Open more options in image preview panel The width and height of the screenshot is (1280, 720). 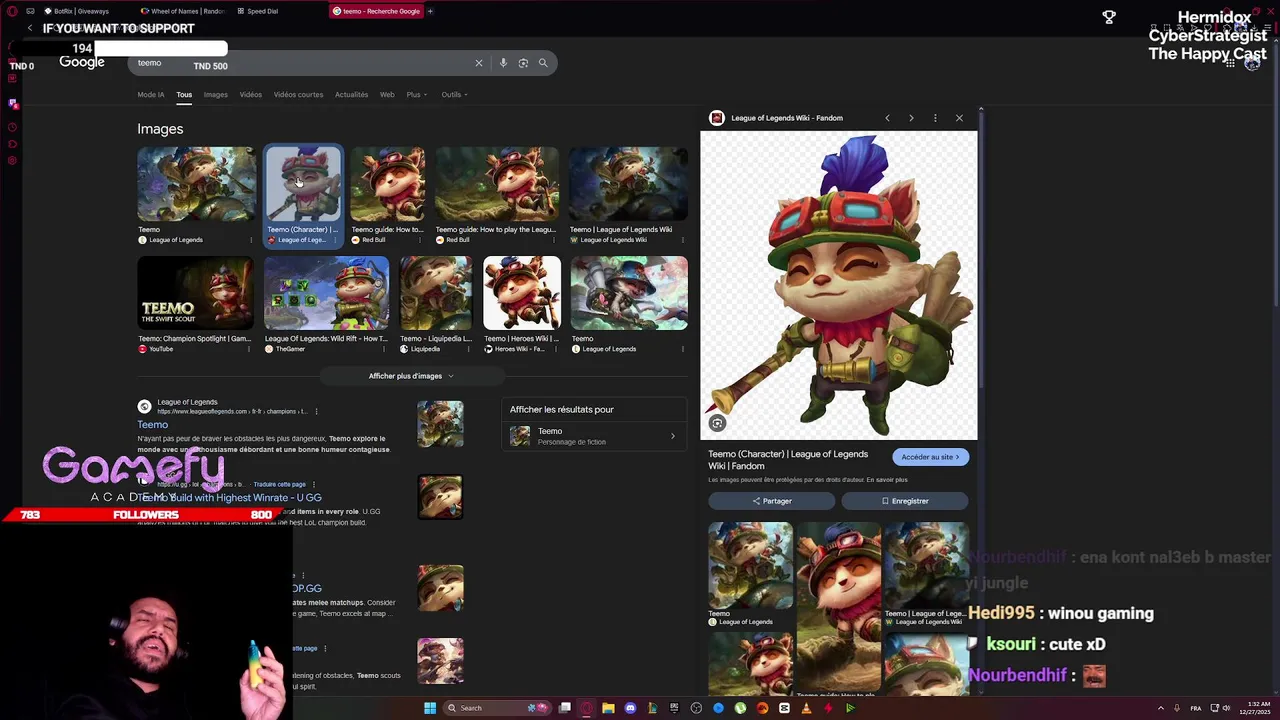click(x=935, y=118)
